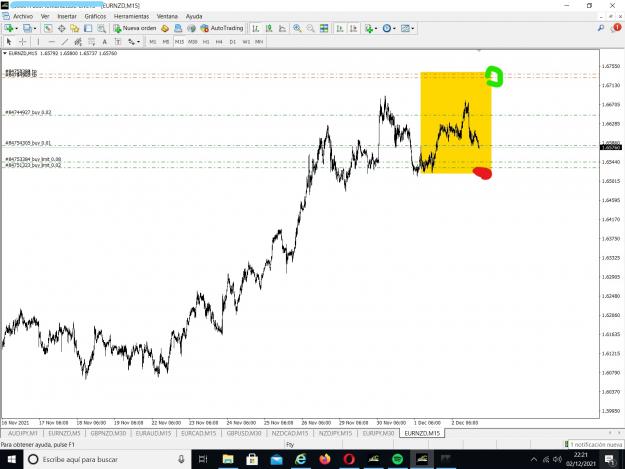Toggle Chart Shift icon
This screenshot has height=469, width=625.
pyautogui.click(x=353, y=28)
